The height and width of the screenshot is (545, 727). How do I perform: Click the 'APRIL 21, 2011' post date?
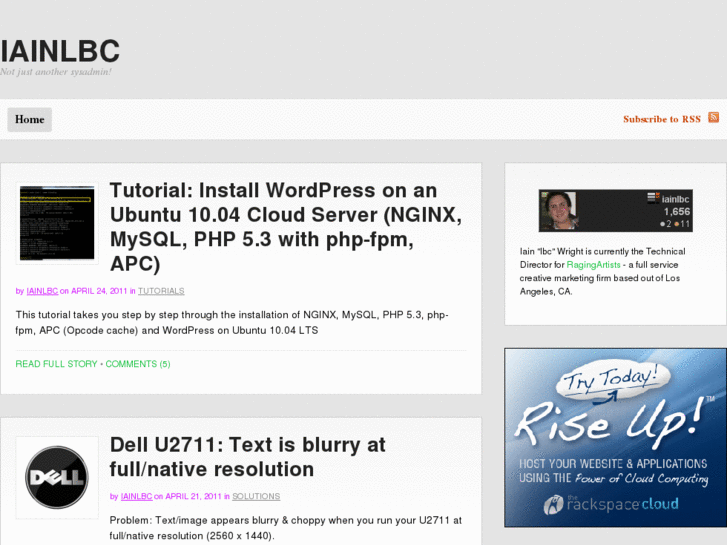pyautogui.click(x=193, y=496)
